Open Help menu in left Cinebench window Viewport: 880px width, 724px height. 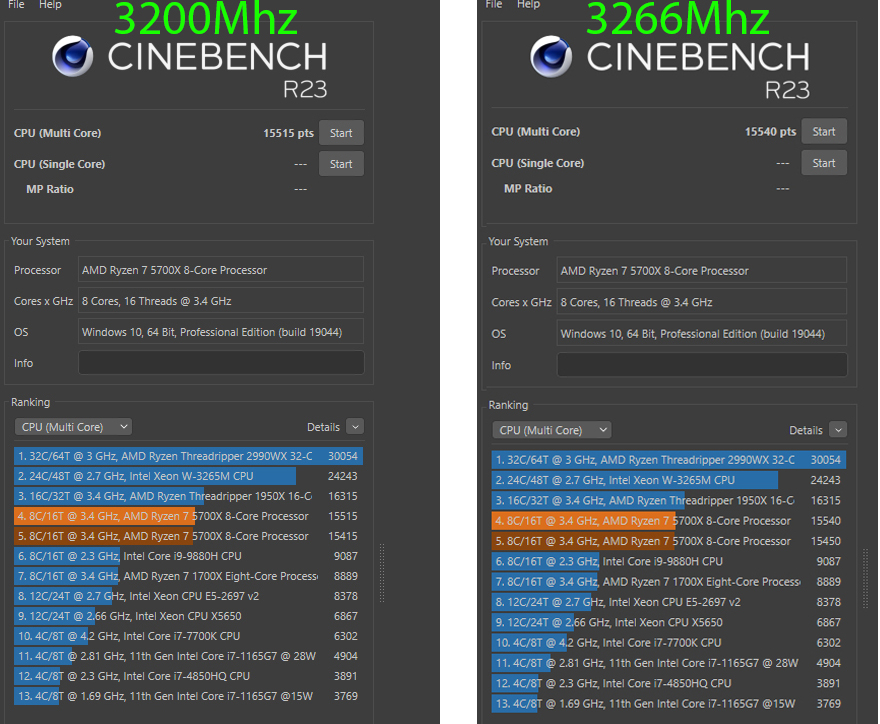50,4
